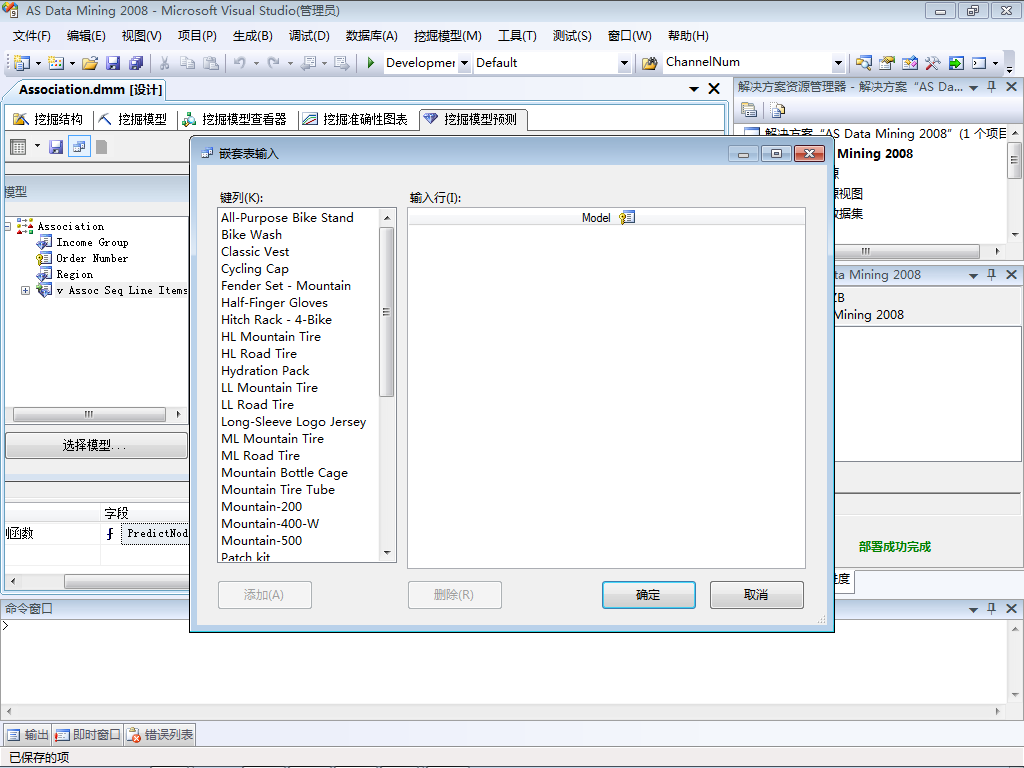1024x768 pixels.
Task: Click the key icon beside Model column header
Action: tap(627, 217)
